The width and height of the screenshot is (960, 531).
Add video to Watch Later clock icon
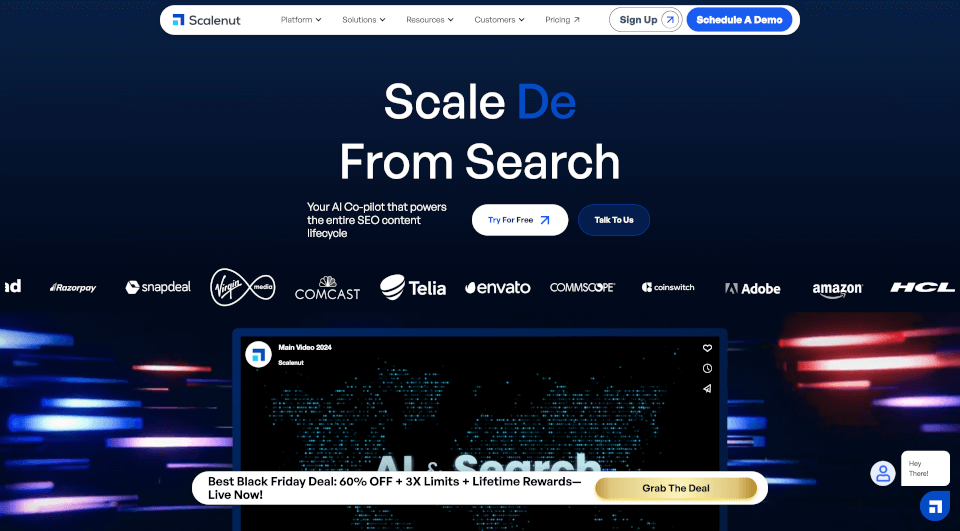click(707, 368)
